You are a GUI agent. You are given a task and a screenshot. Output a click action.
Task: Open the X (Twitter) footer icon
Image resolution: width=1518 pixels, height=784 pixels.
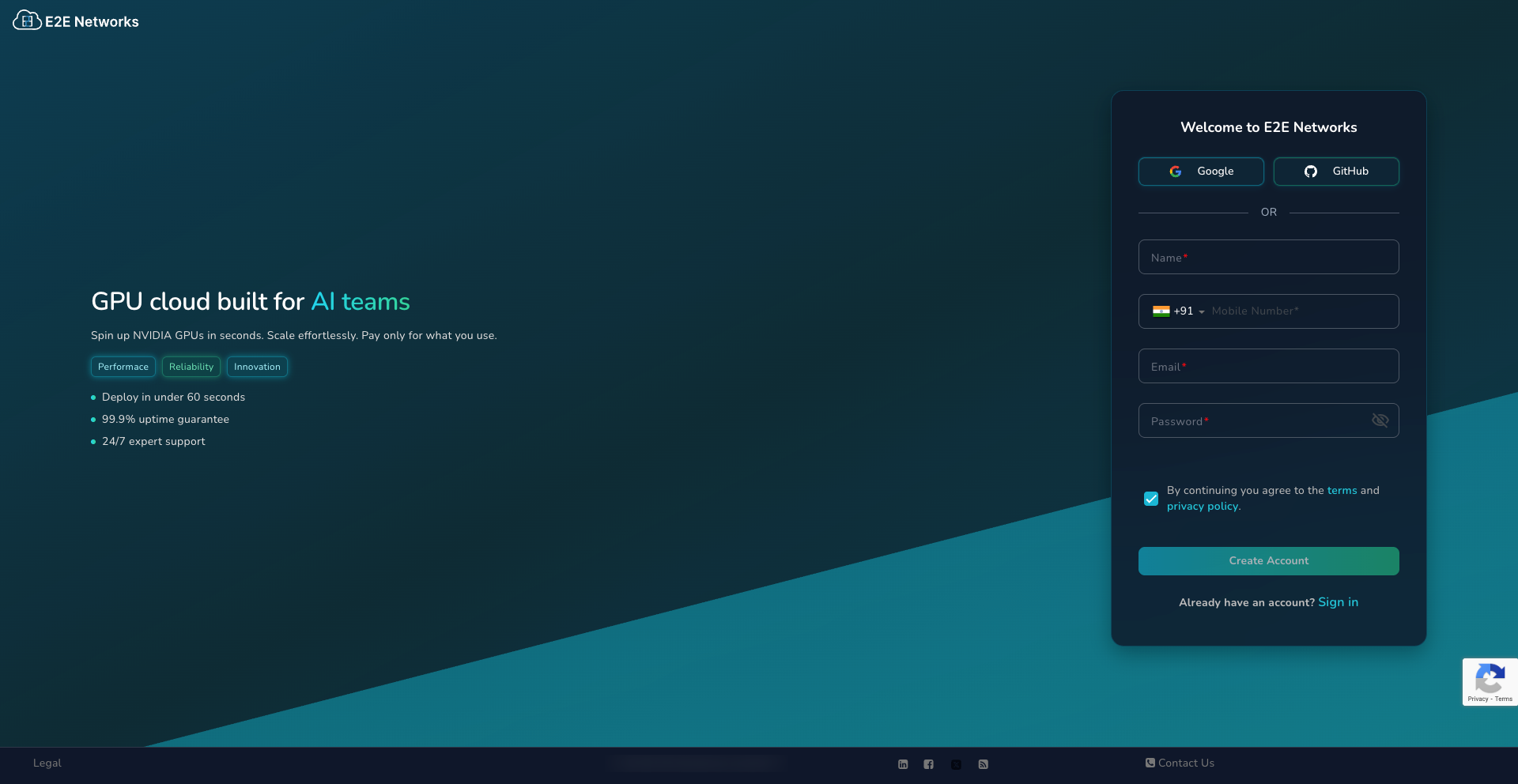(956, 764)
